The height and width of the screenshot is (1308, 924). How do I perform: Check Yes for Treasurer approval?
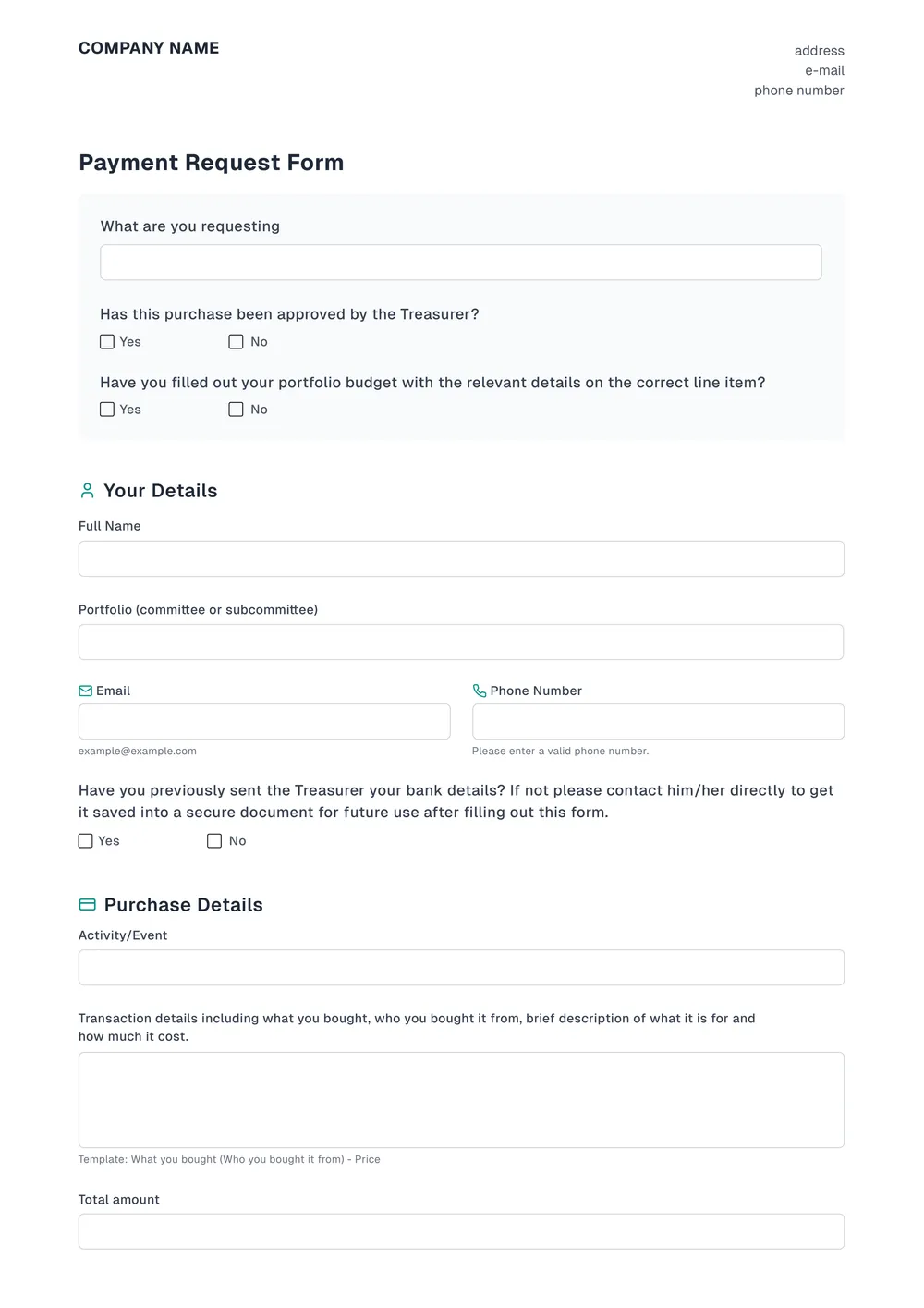107,342
